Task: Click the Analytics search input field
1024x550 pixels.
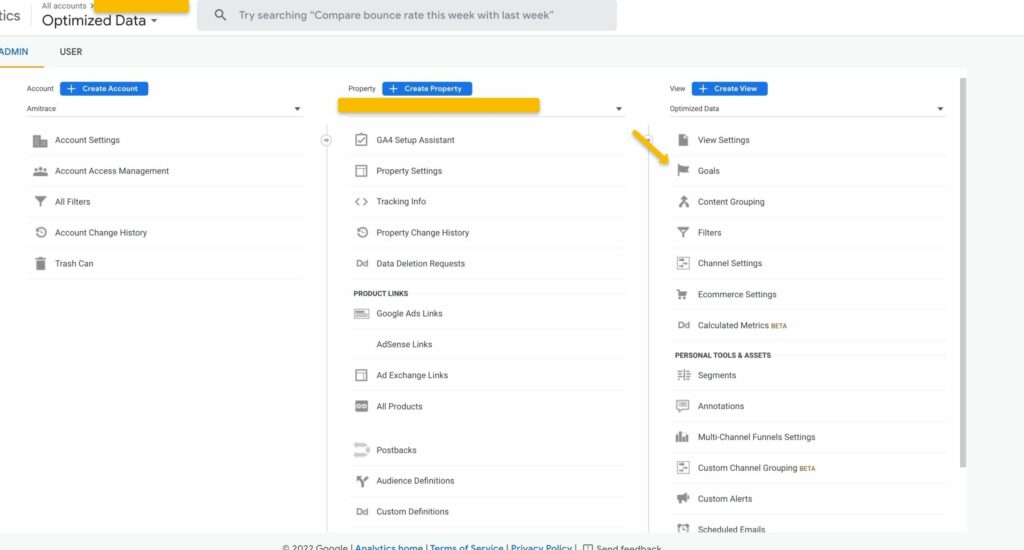Action: click(410, 16)
